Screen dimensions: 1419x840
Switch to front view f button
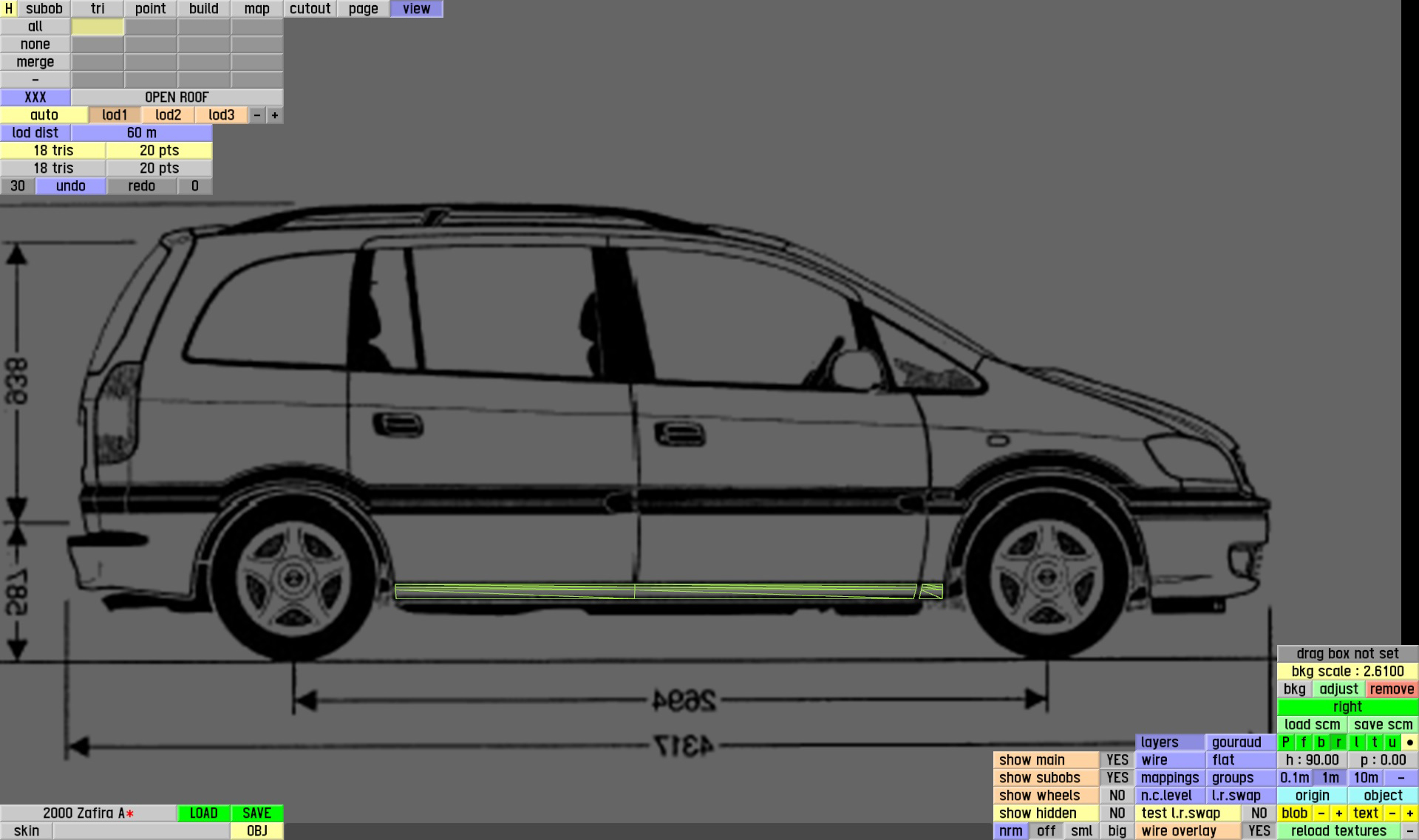[x=1304, y=742]
